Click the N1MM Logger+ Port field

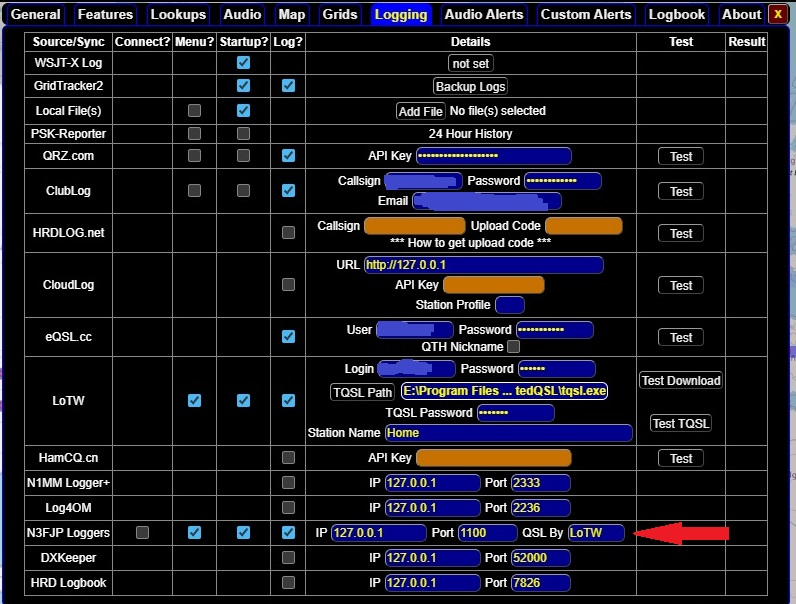click(541, 483)
